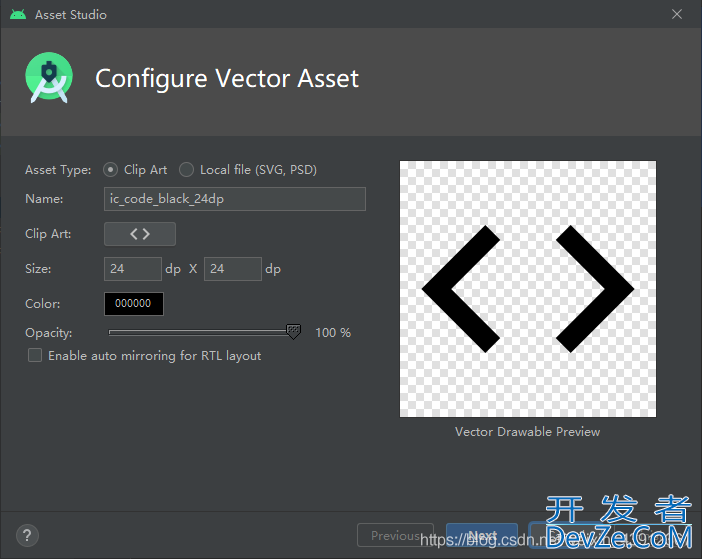702x559 pixels.
Task: Click the Android Studio logo in the header
Action: [49, 78]
